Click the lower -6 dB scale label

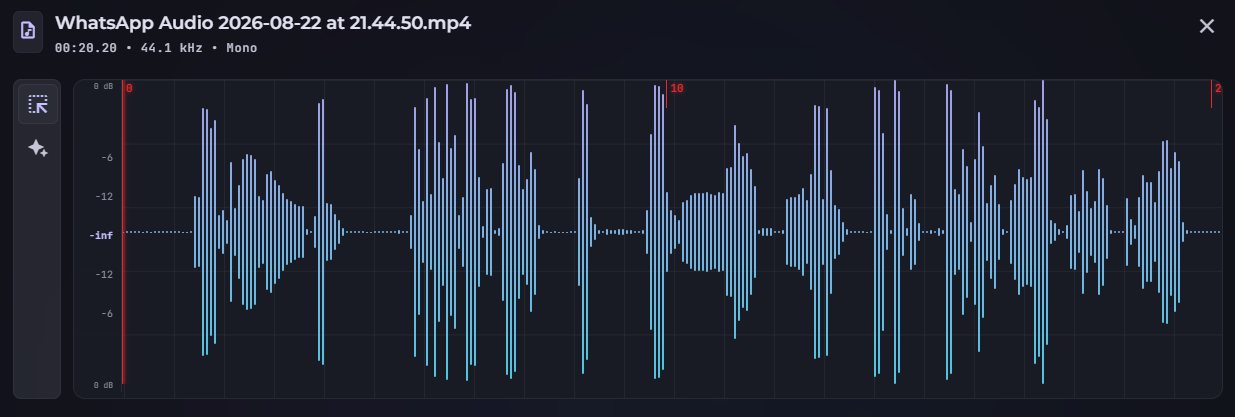pos(106,313)
